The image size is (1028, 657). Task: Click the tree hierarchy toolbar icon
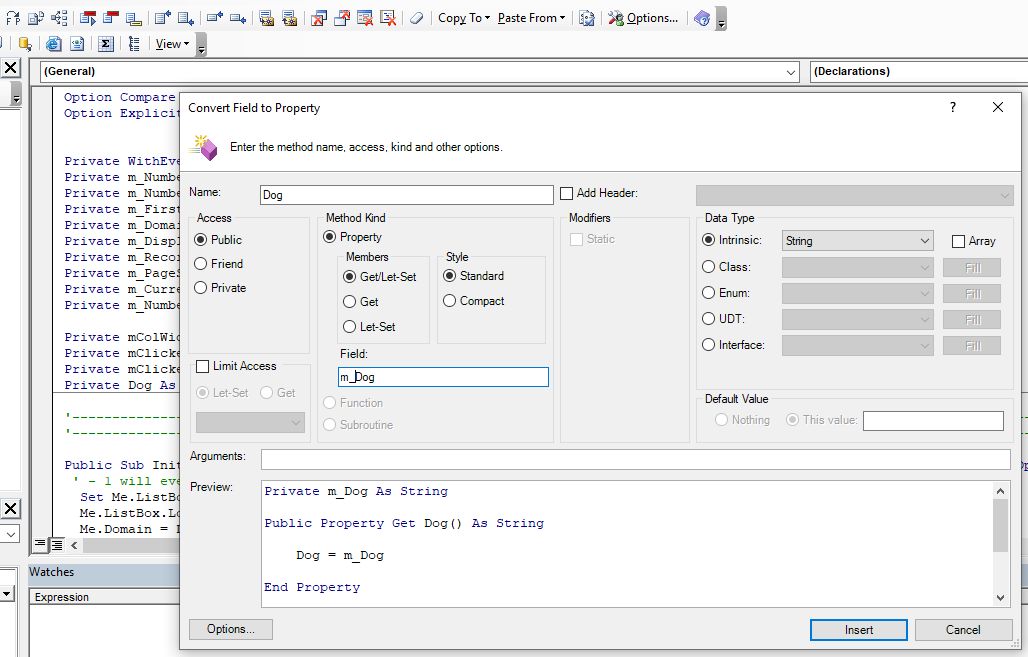(x=60, y=18)
